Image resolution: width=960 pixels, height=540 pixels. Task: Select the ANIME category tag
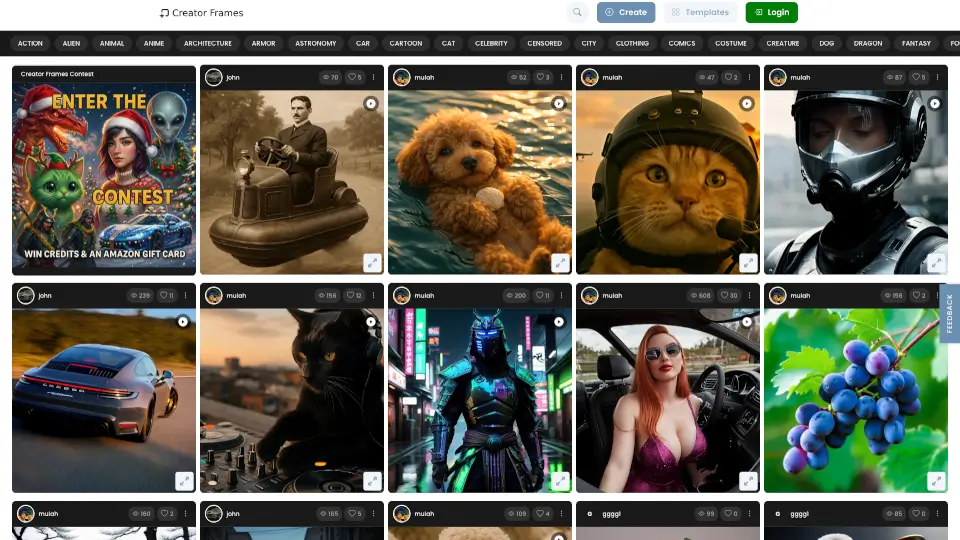(x=153, y=44)
